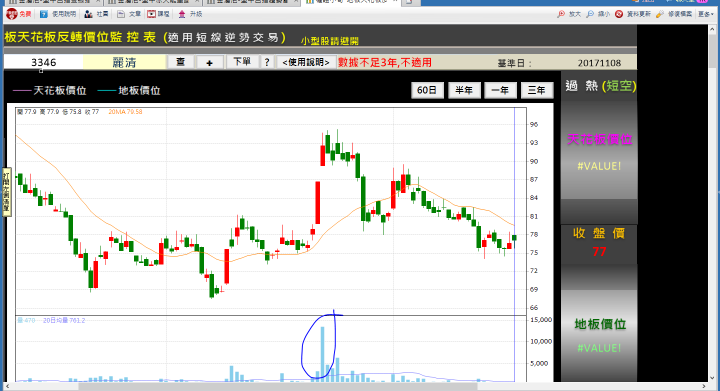Screen dimensions: 720x391
Task: Click the 收盤價 value 77
Action: click(599, 251)
